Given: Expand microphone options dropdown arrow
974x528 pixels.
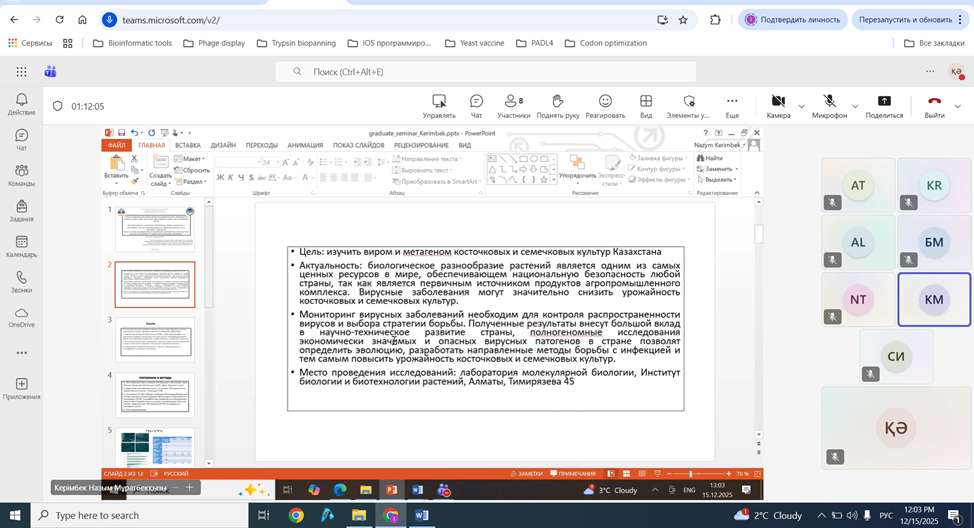Looking at the screenshot, I should (855, 106).
